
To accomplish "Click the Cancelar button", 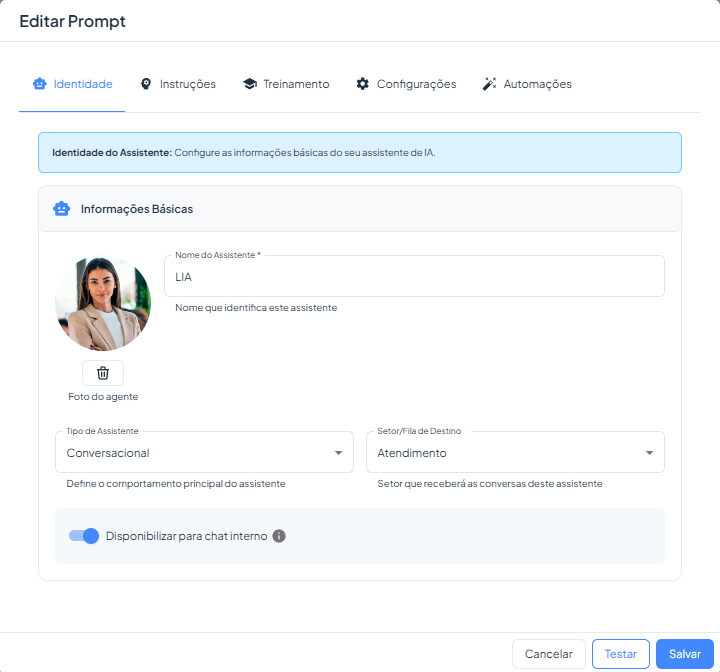I will click(x=549, y=654).
